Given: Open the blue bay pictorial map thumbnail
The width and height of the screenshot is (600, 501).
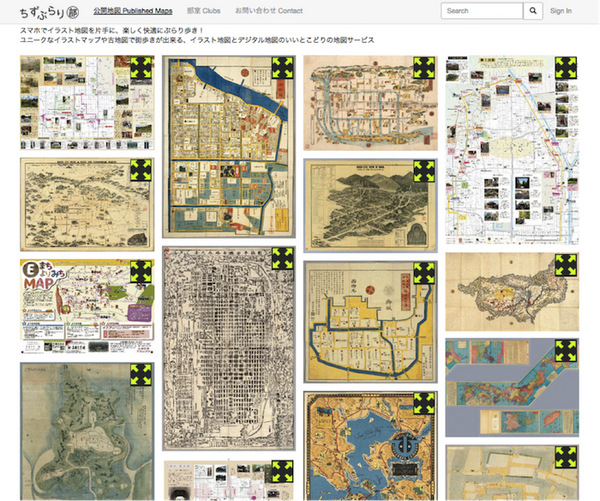Looking at the screenshot, I should [370, 446].
